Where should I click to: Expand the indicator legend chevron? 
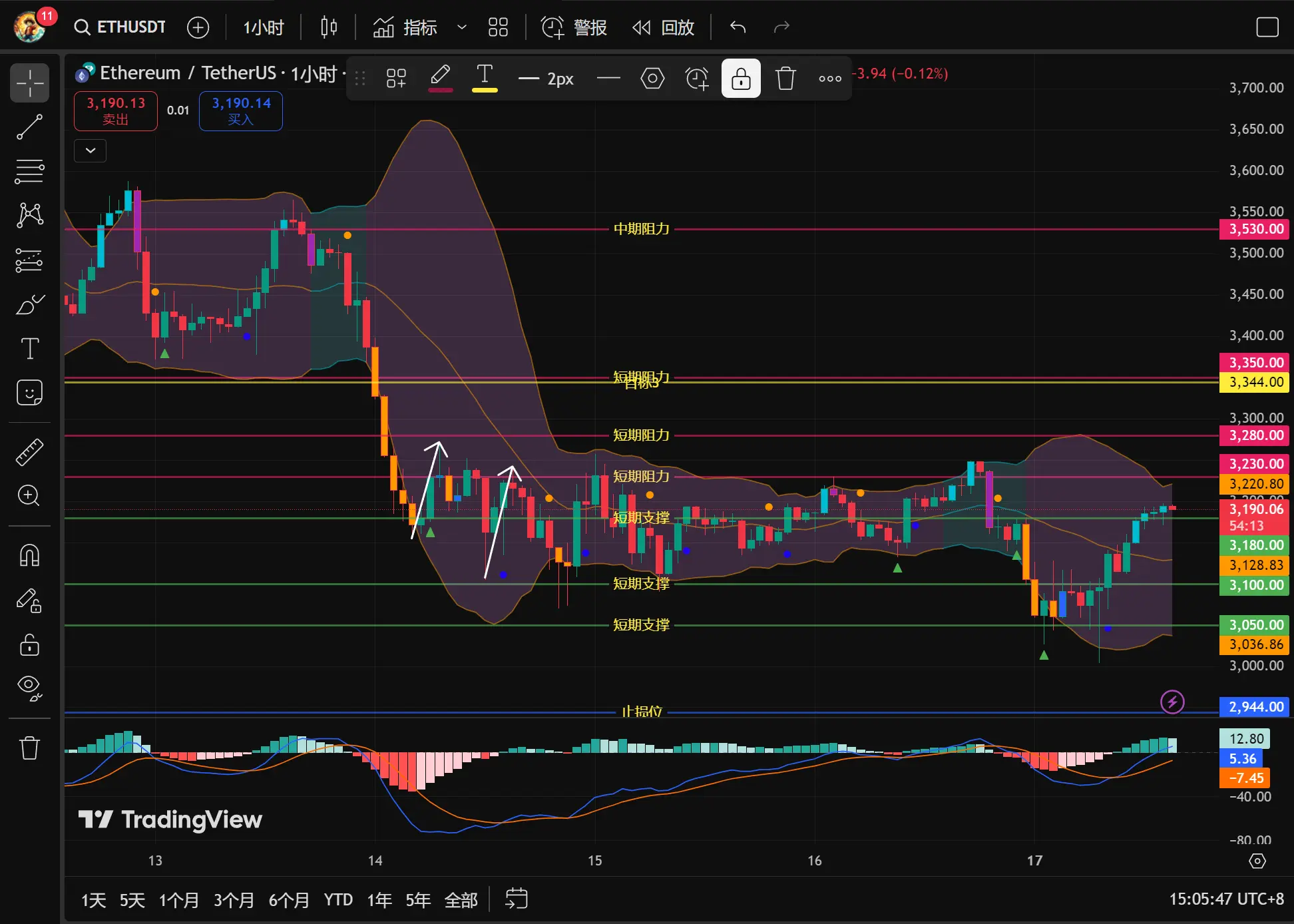pyautogui.click(x=91, y=150)
